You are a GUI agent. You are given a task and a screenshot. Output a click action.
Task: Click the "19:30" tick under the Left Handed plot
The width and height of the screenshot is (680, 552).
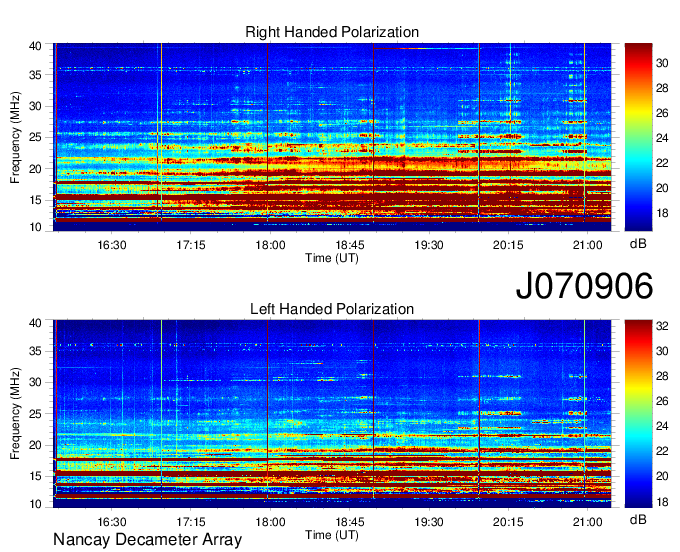tap(429, 522)
